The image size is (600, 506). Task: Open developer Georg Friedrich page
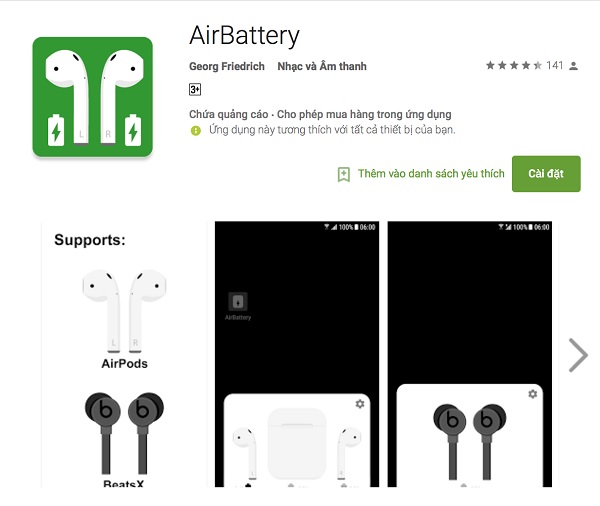tap(227, 66)
